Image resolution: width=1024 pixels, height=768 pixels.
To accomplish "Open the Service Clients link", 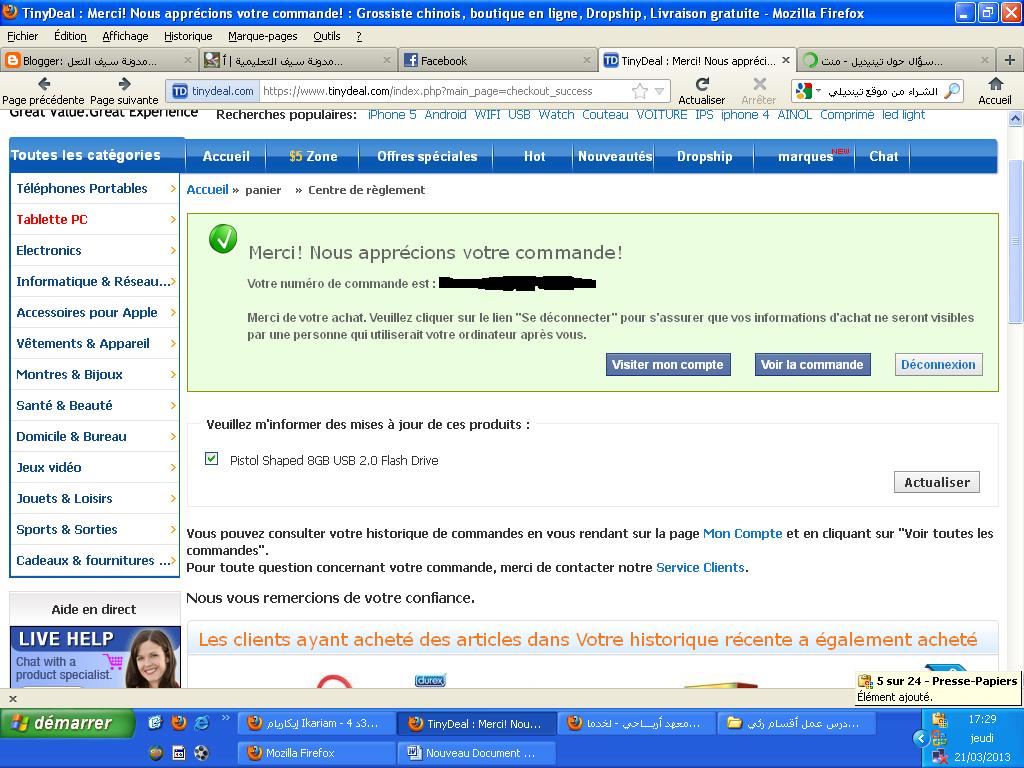I will pos(700,568).
